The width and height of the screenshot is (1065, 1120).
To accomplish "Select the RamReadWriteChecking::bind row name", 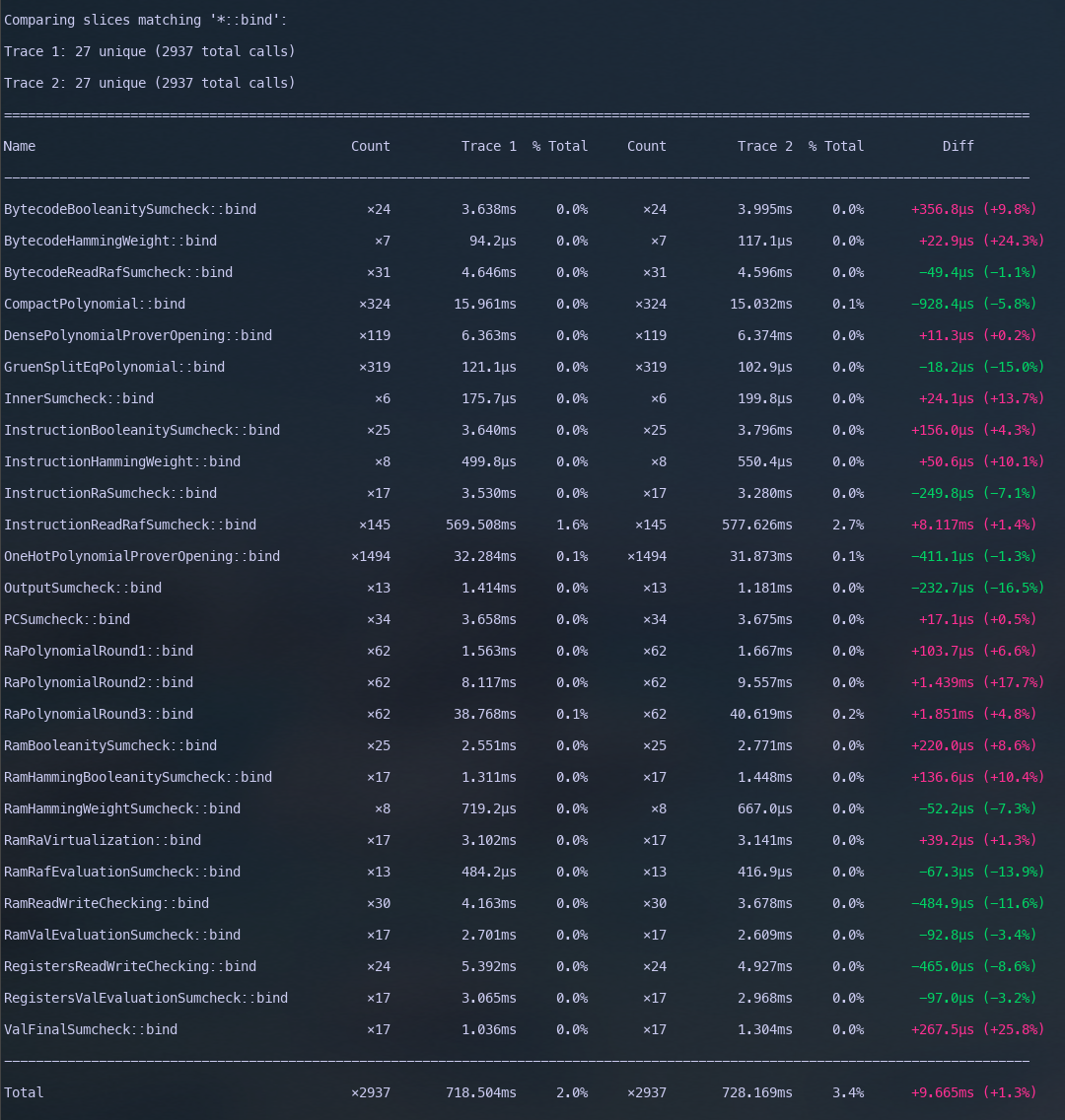I will (106, 903).
